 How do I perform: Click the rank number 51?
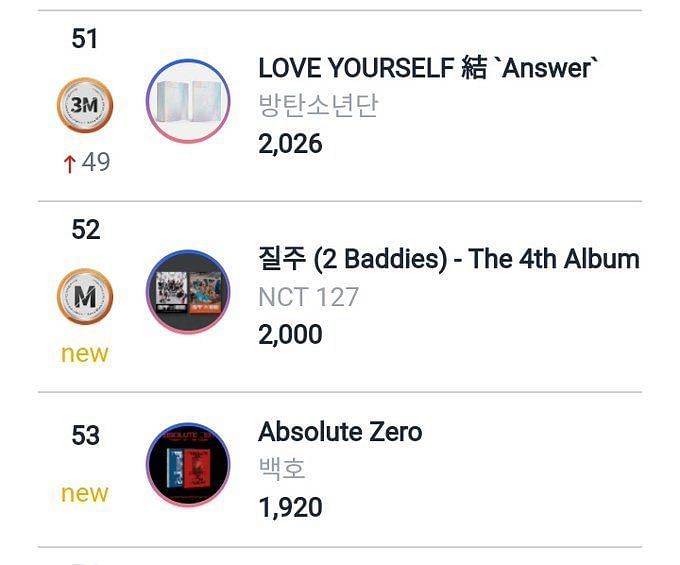point(85,39)
